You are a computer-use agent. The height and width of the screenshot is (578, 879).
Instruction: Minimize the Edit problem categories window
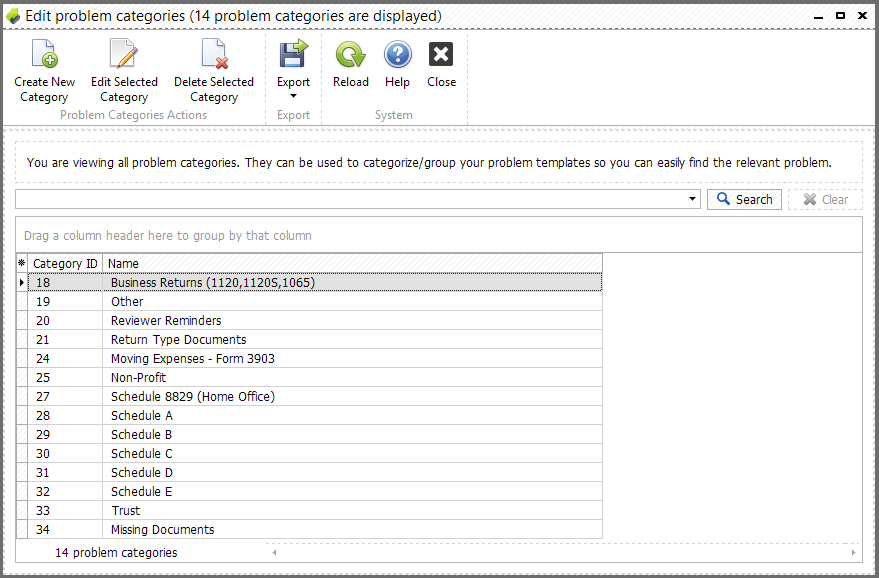pos(818,16)
